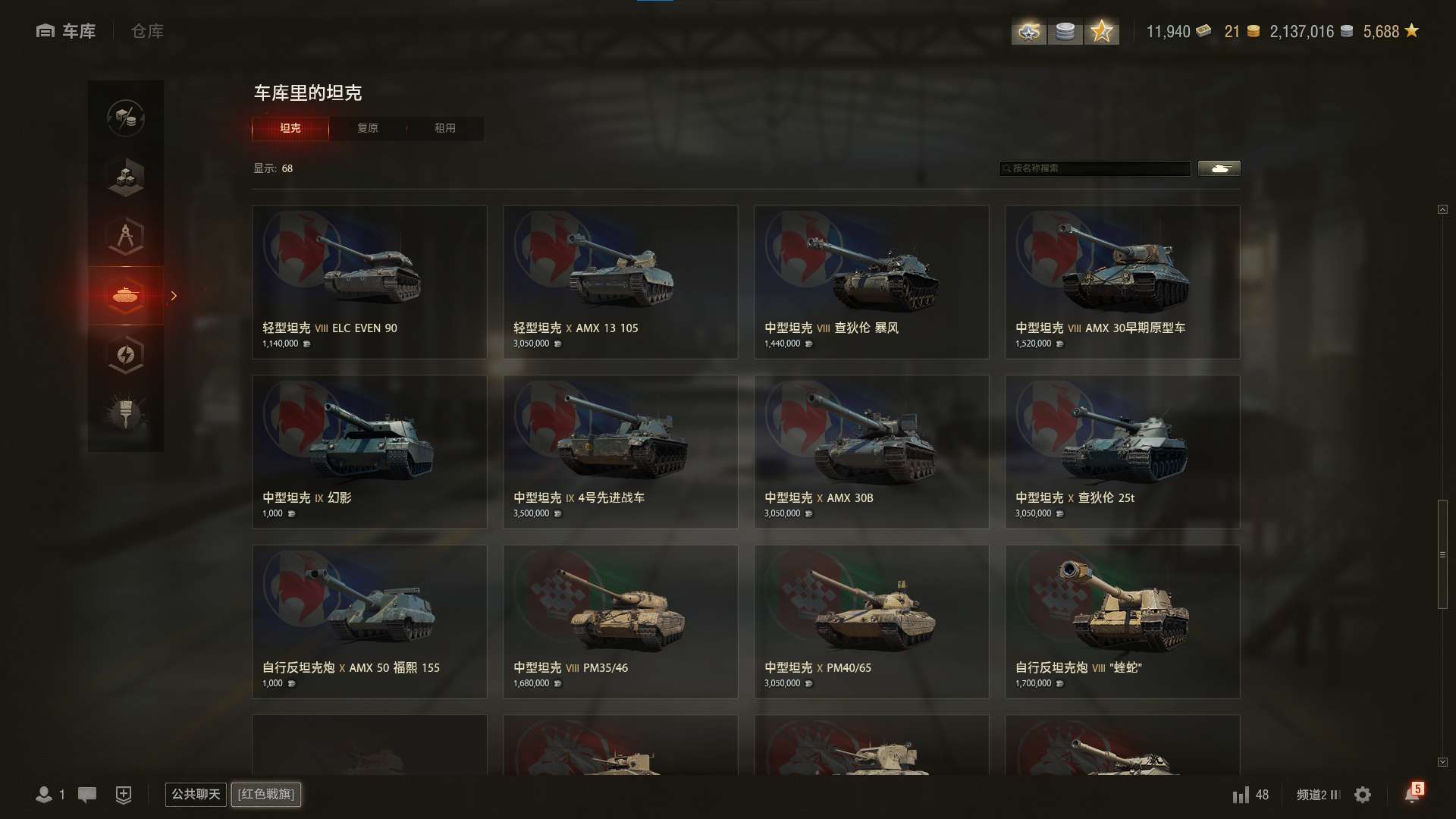
Task: Open the lightning boosters sidebar icon
Action: coord(126,355)
